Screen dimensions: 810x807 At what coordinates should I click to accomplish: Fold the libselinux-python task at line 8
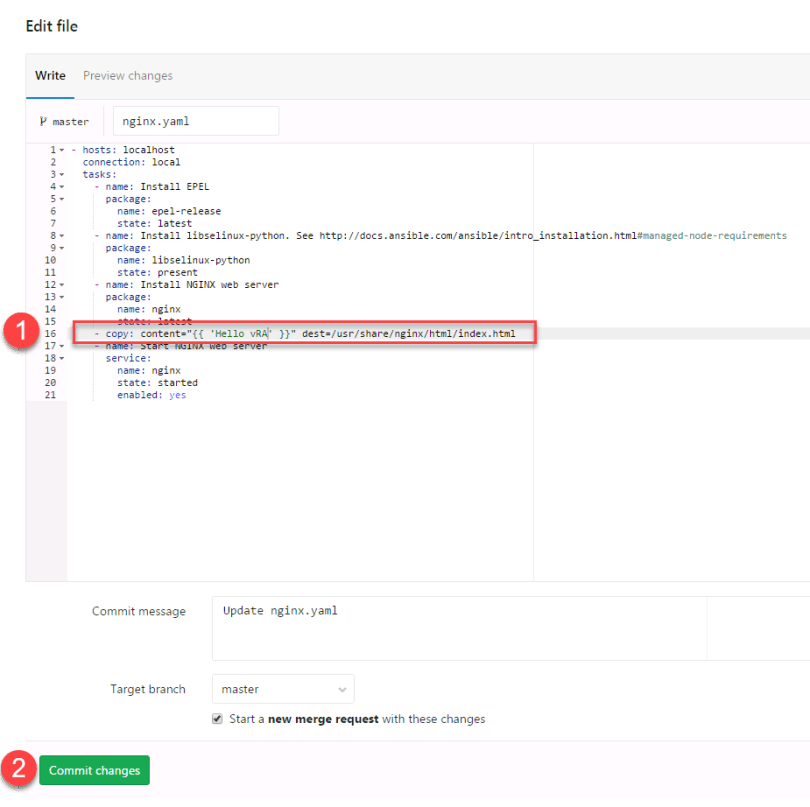click(62, 236)
